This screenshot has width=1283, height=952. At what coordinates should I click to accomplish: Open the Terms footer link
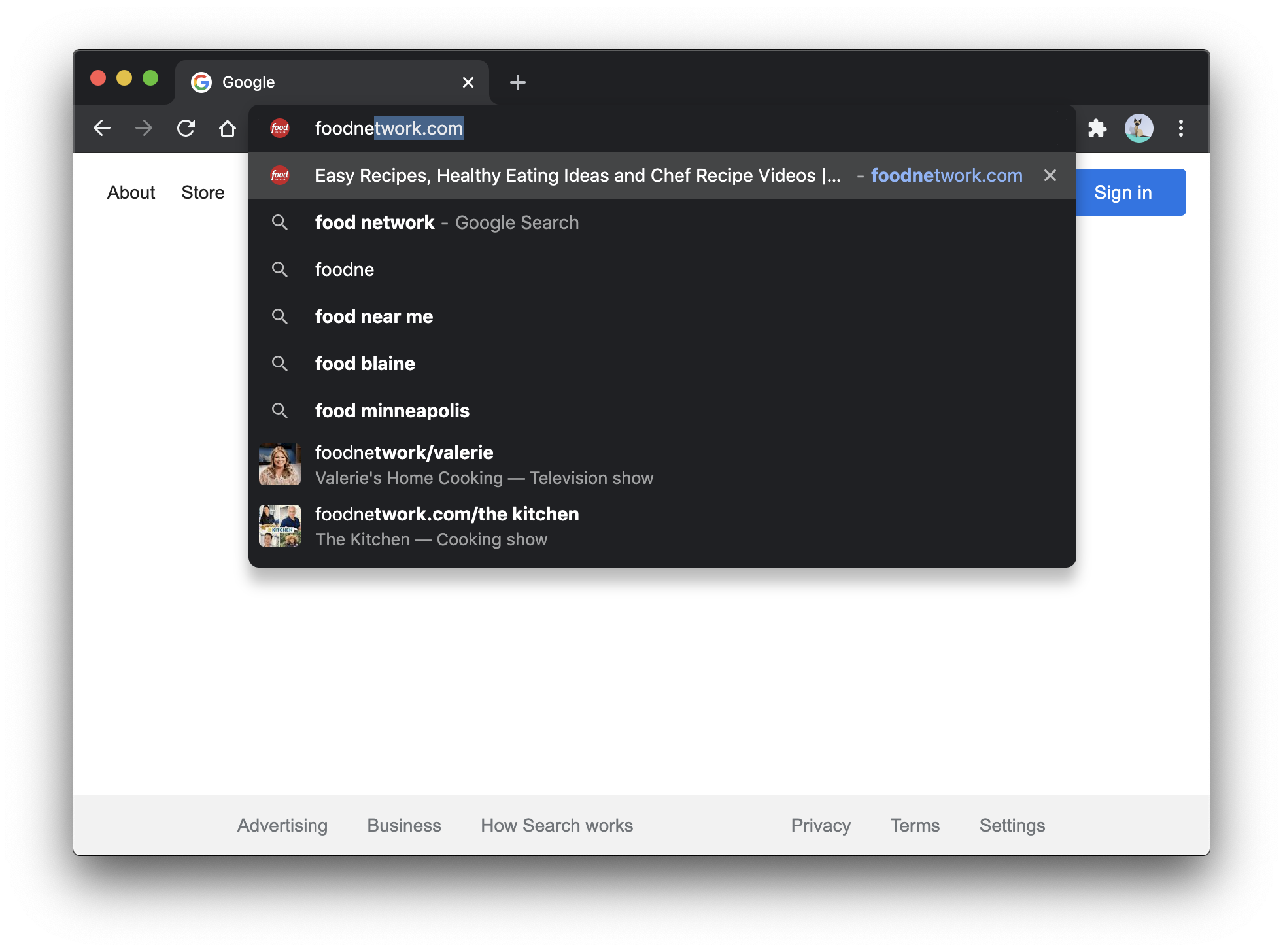[915, 825]
